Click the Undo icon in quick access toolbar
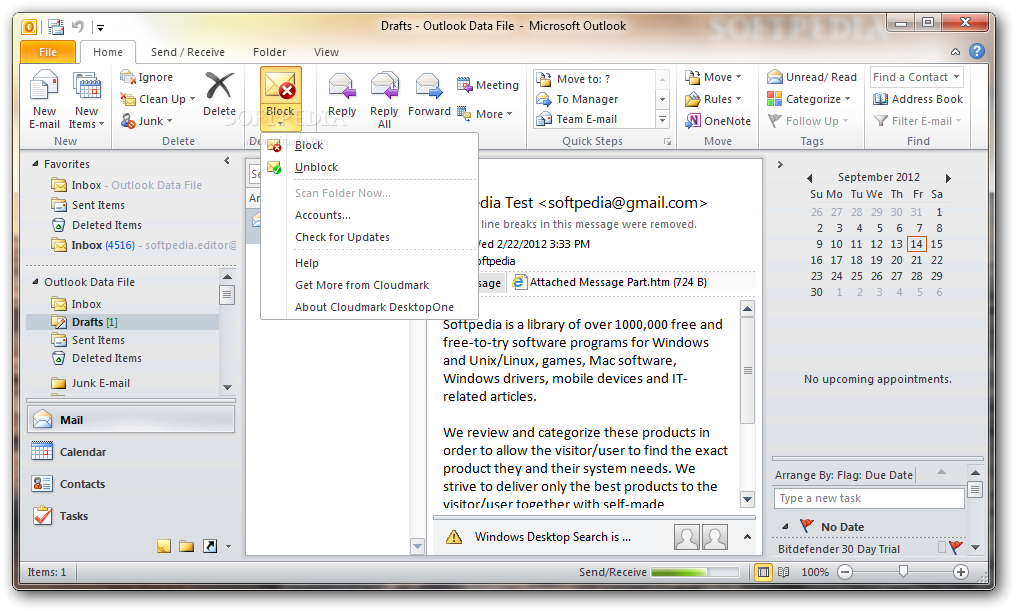 78,27
